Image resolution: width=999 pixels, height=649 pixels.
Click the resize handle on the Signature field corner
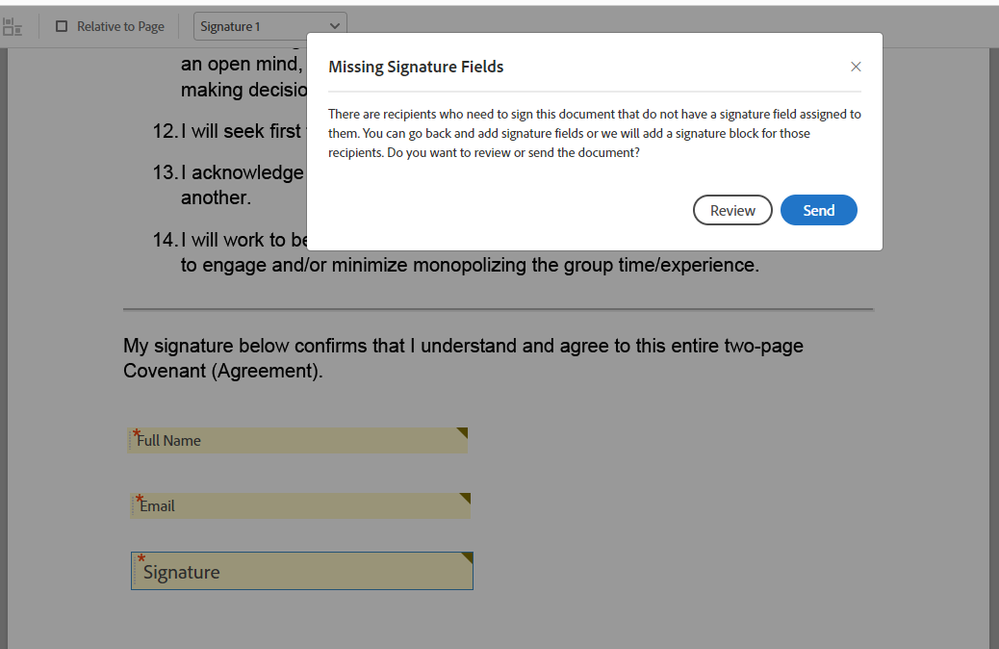click(x=465, y=556)
